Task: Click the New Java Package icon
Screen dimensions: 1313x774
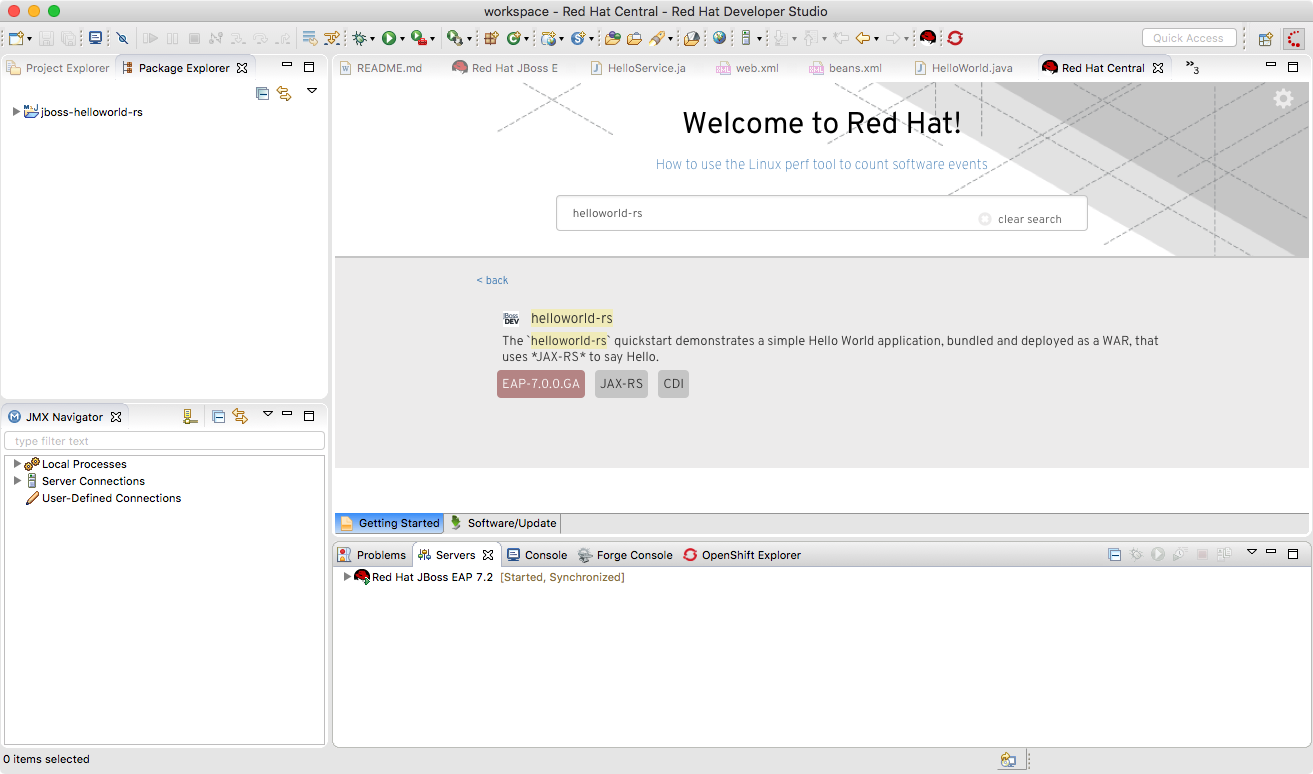Action: 491,38
